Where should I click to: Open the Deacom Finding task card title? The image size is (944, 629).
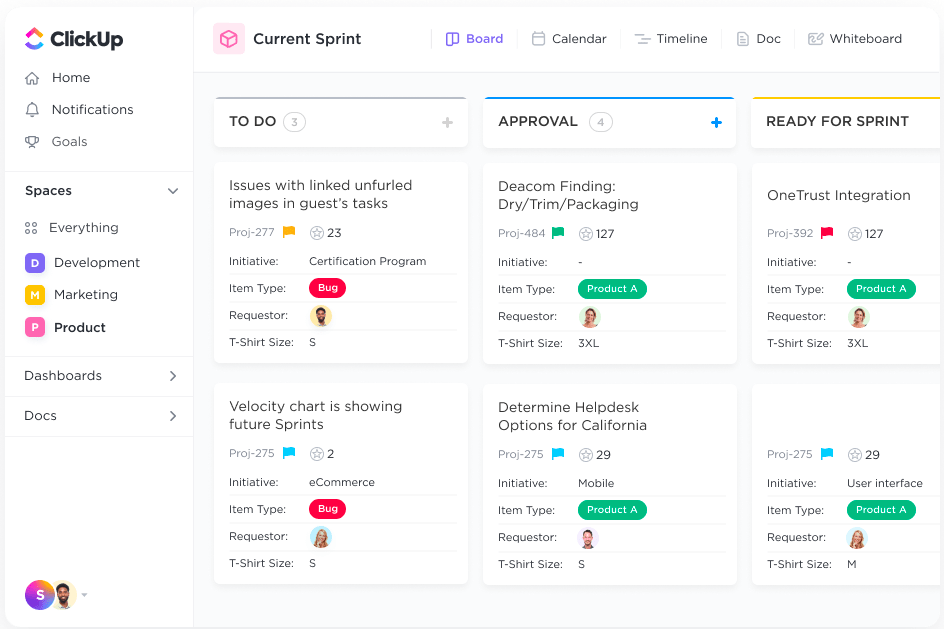(x=568, y=195)
